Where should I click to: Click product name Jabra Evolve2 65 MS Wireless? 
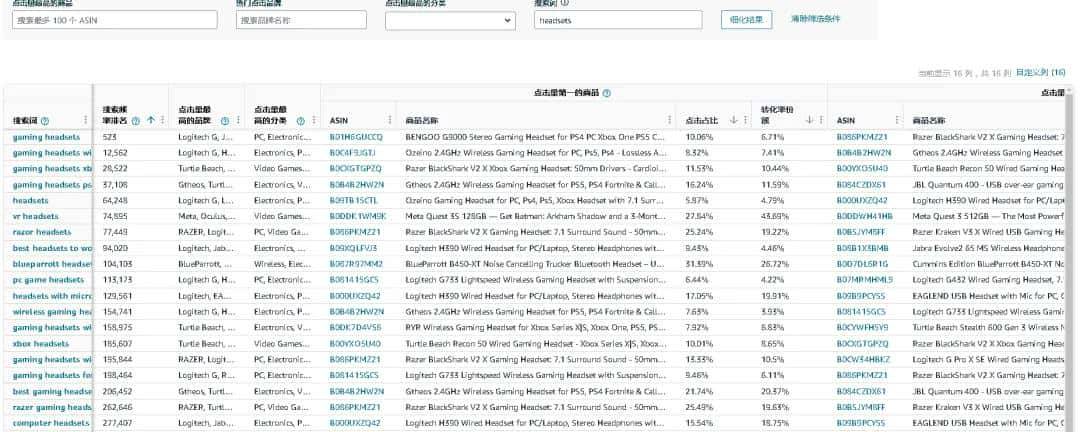988,248
